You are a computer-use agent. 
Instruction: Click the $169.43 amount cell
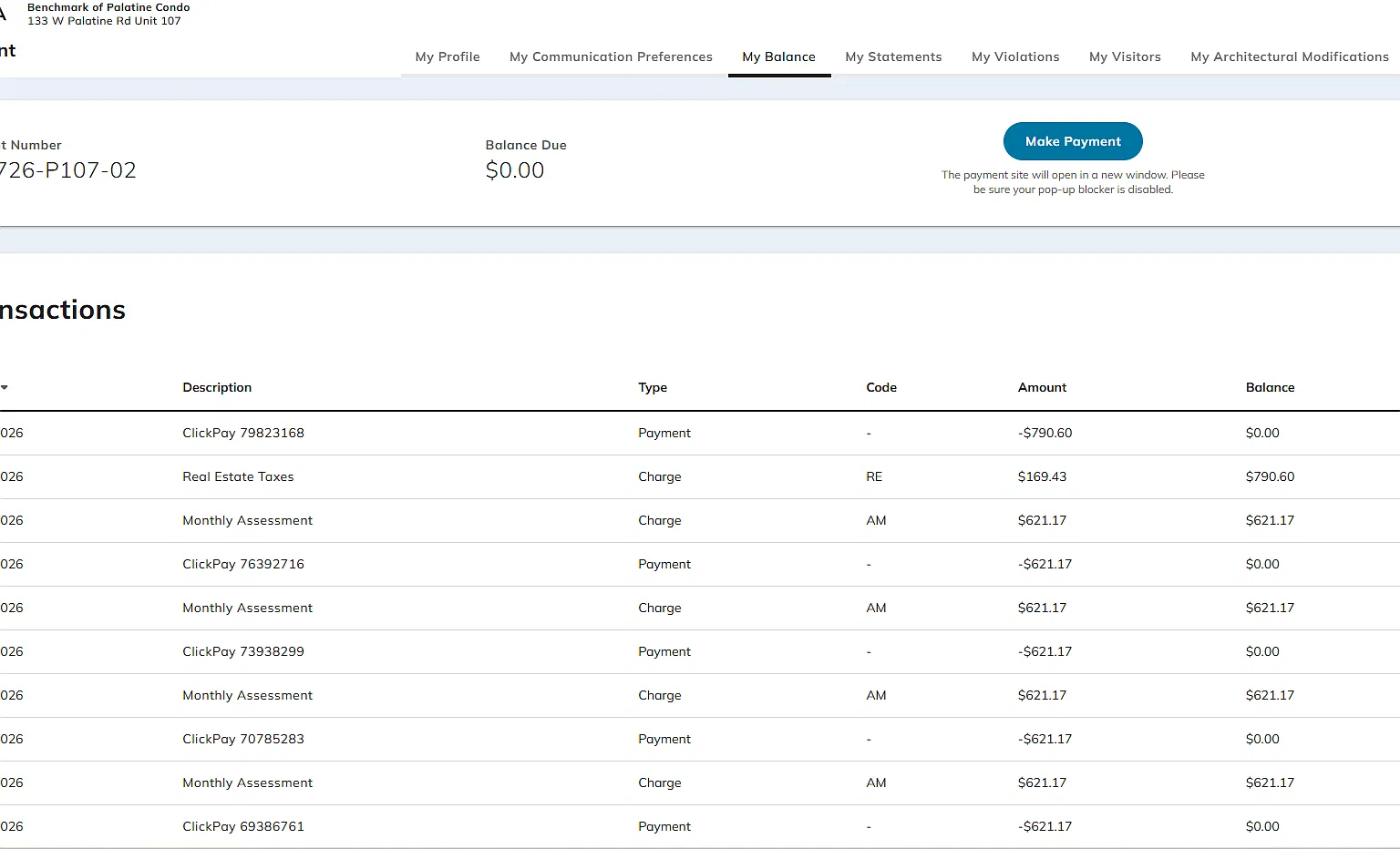click(1042, 476)
